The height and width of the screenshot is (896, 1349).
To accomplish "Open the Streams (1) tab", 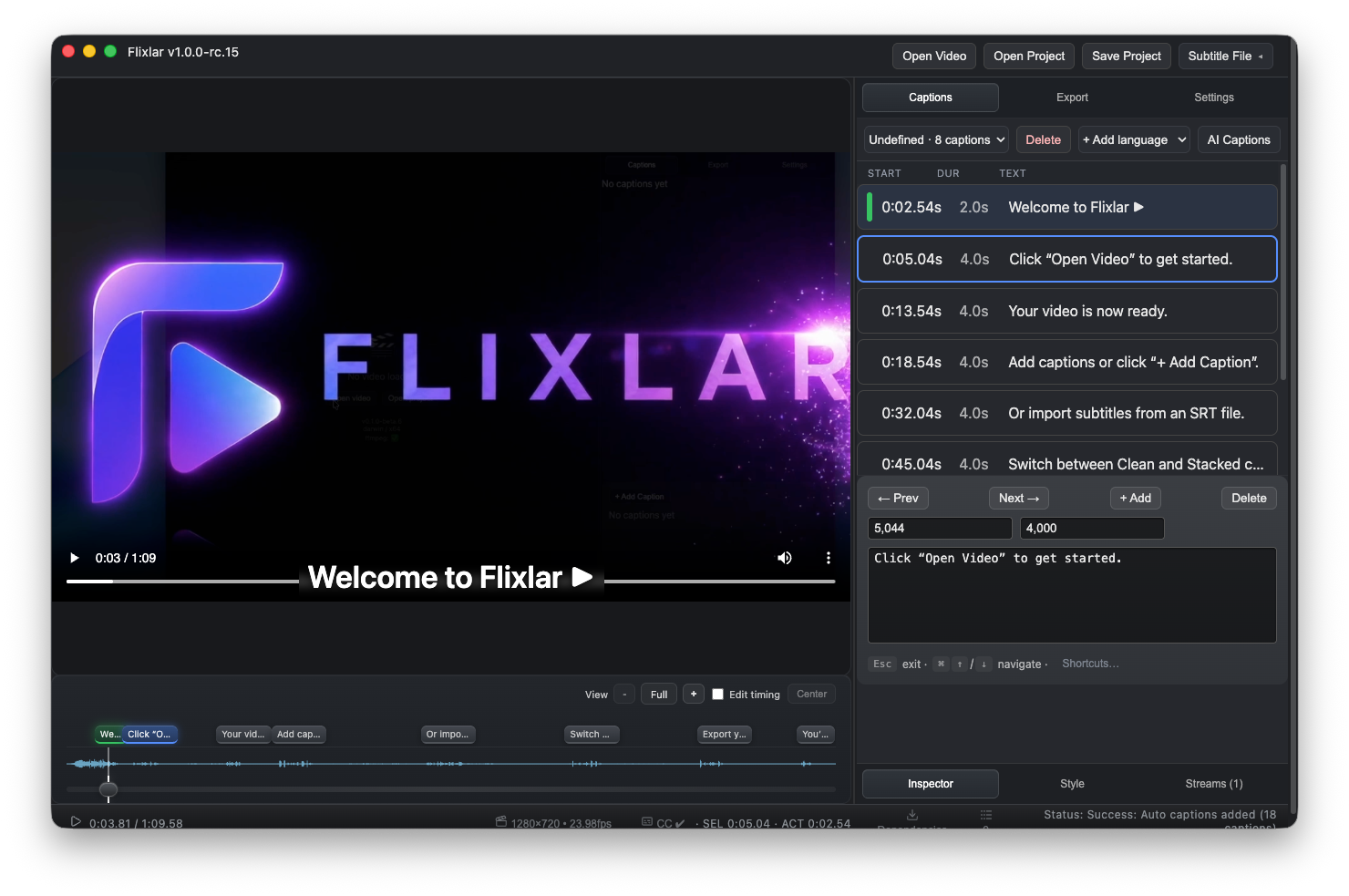I will [x=1214, y=784].
